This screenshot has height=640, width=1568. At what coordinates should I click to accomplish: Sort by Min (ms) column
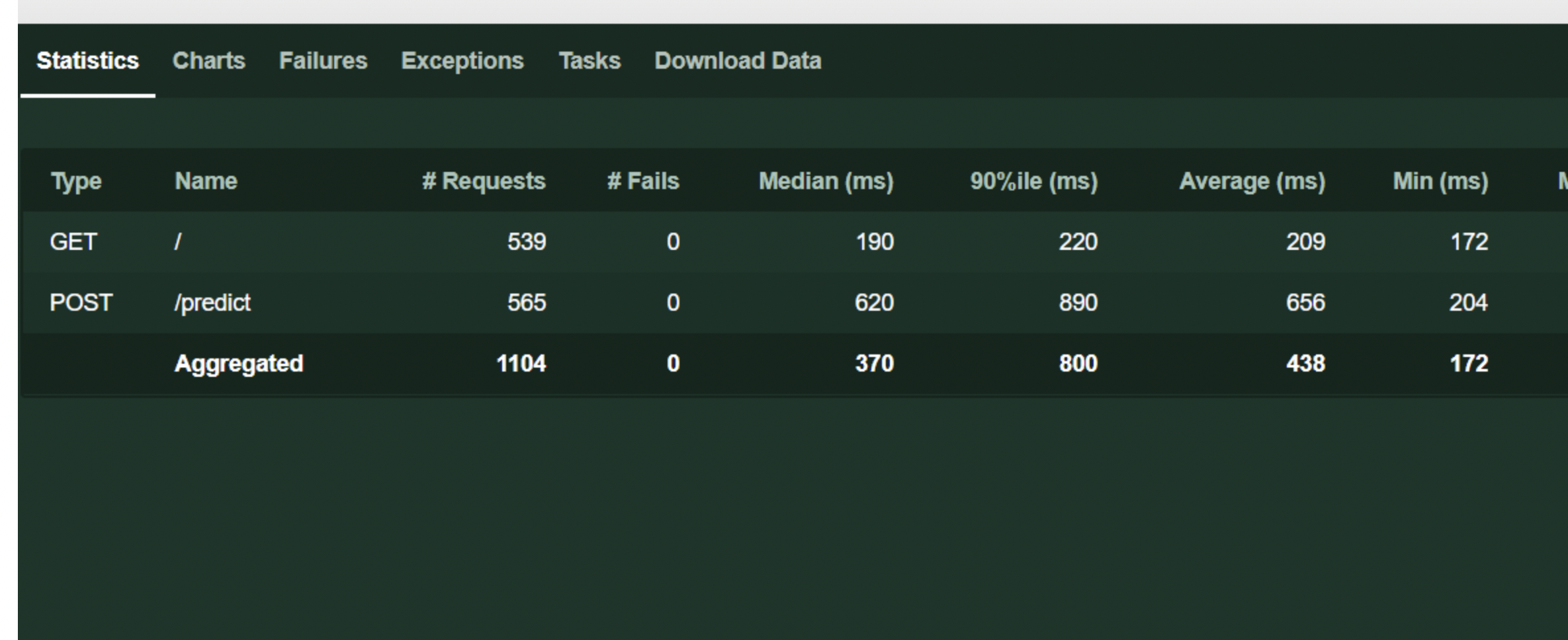pyautogui.click(x=1440, y=181)
